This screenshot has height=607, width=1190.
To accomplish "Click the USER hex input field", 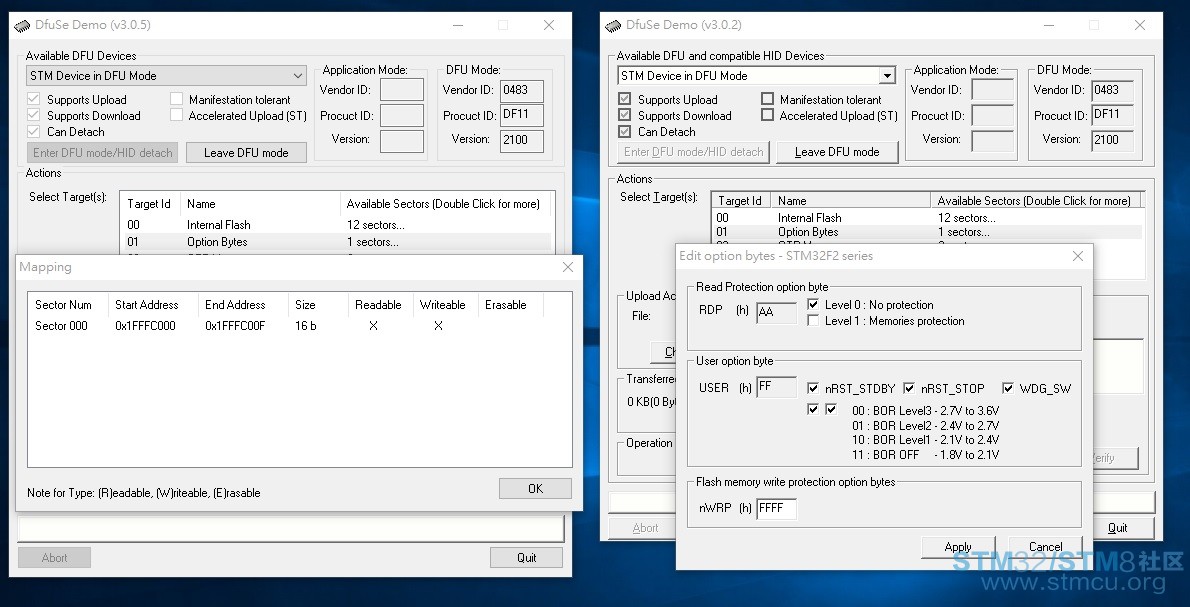I will [776, 387].
